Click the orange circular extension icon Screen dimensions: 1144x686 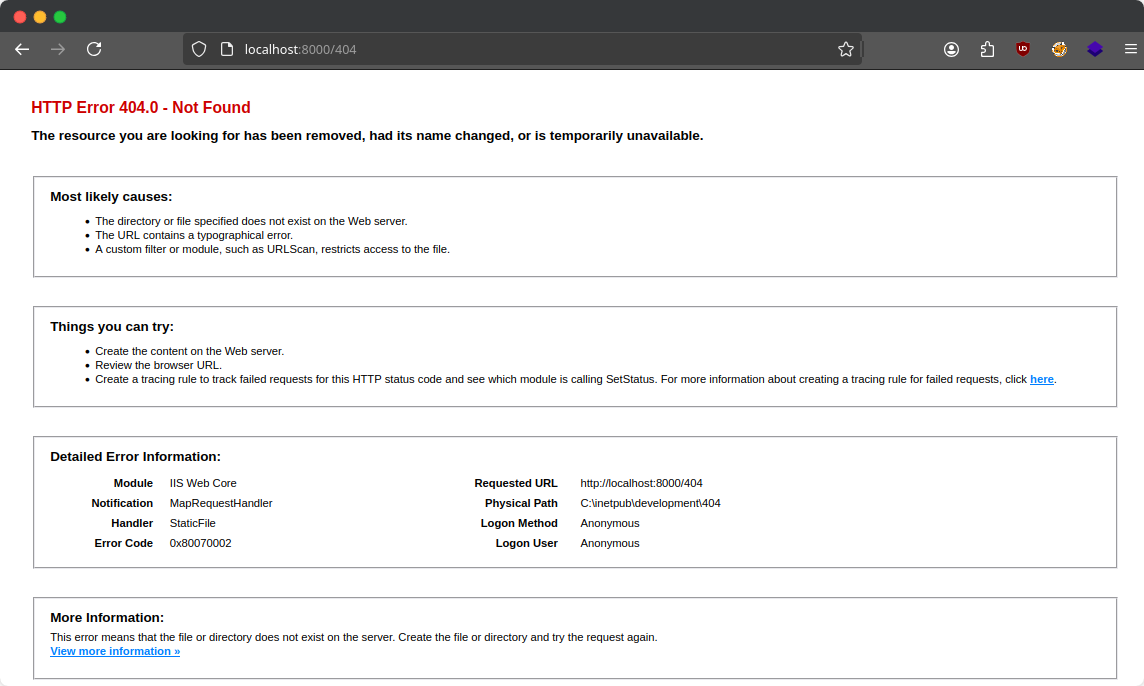pyautogui.click(x=1058, y=48)
